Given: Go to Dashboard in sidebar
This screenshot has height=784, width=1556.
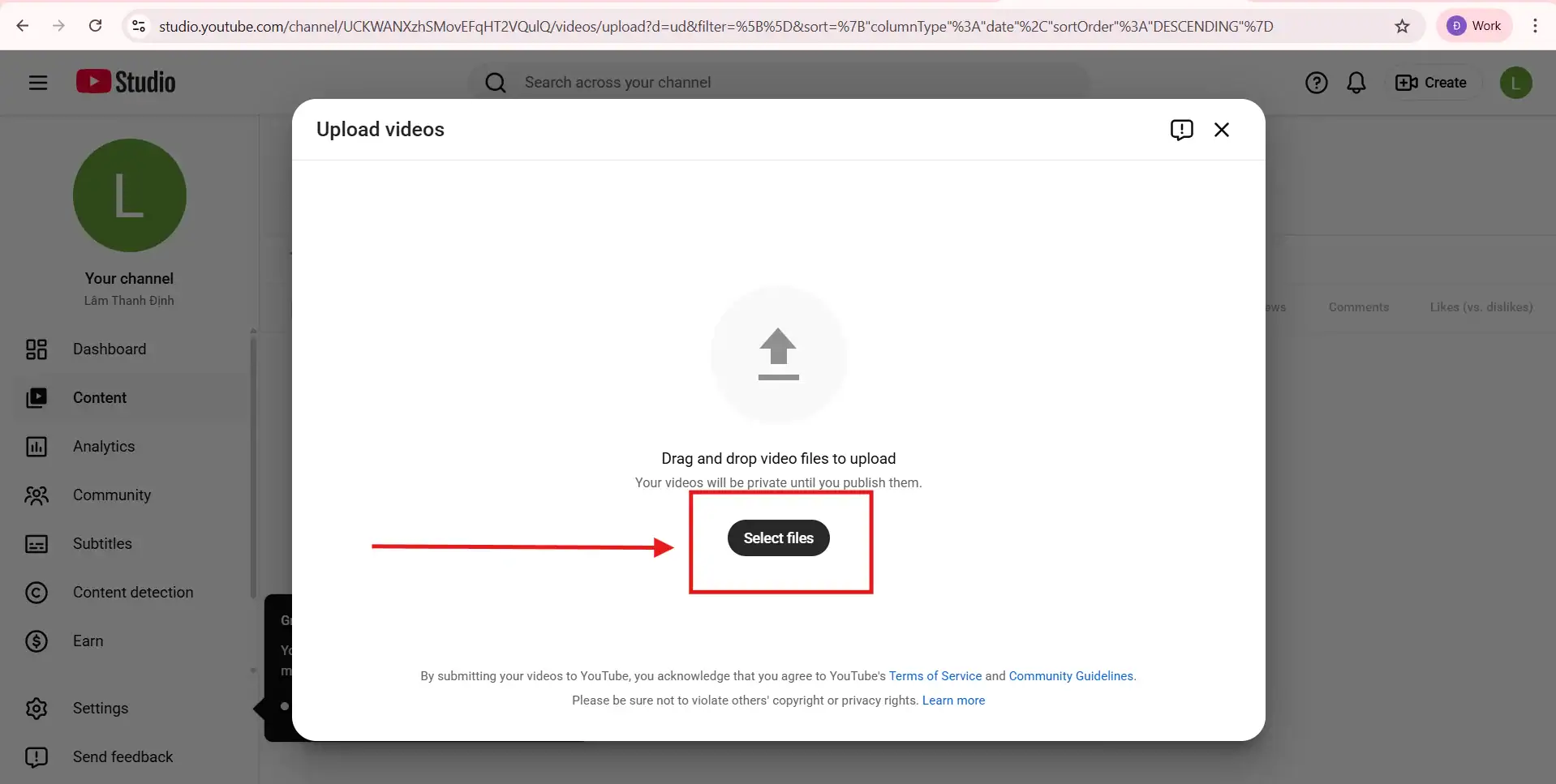Looking at the screenshot, I should 110,349.
